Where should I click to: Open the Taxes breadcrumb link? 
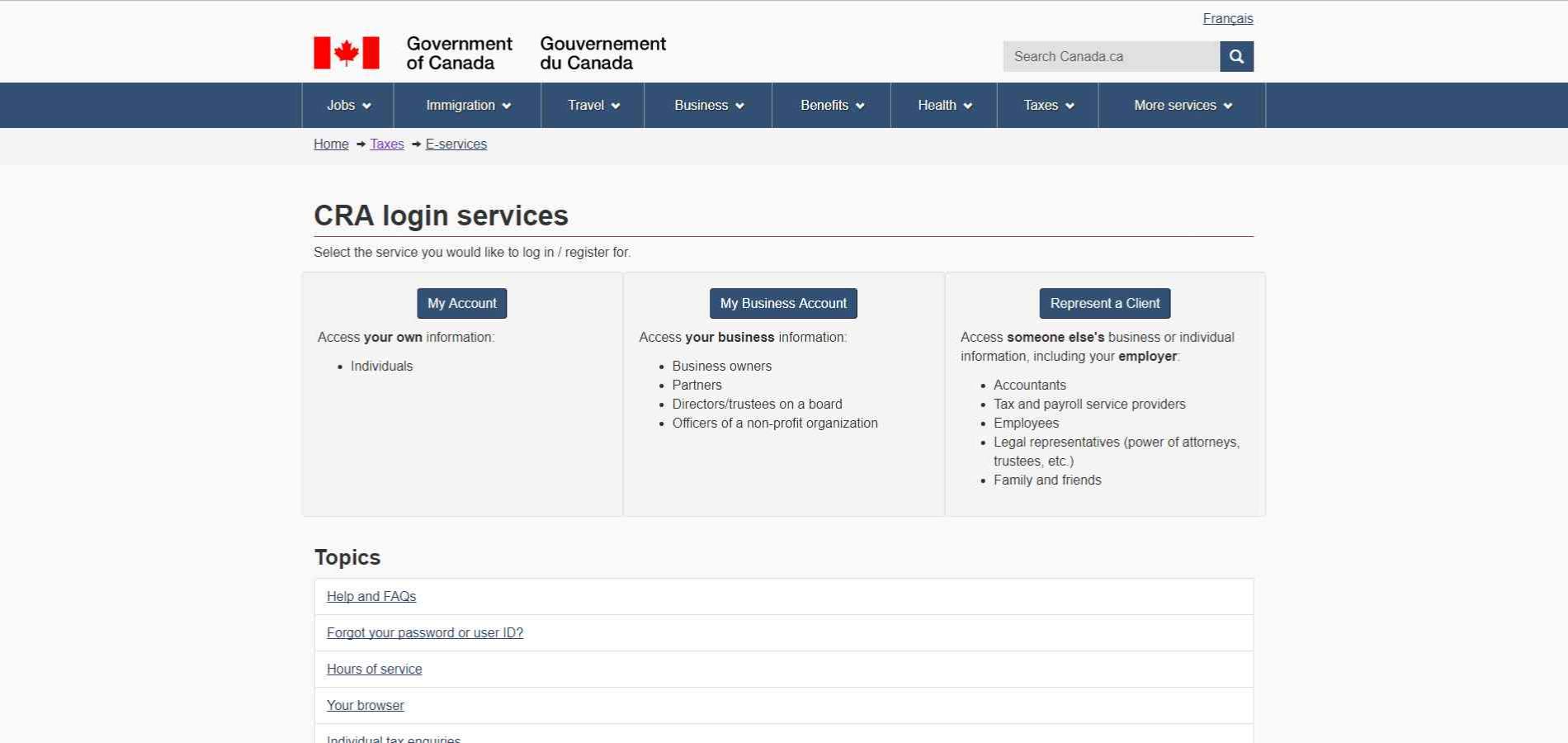387,144
